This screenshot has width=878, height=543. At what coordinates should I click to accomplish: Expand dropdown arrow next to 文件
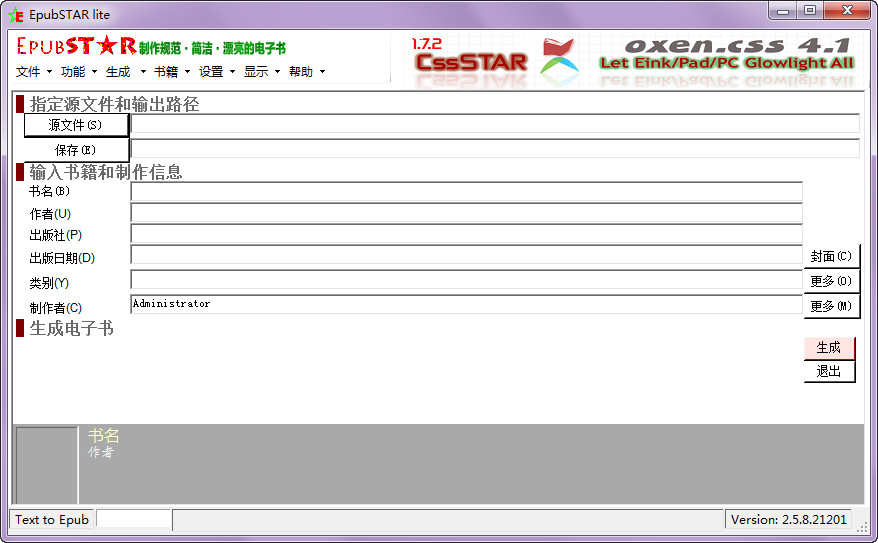point(49,72)
